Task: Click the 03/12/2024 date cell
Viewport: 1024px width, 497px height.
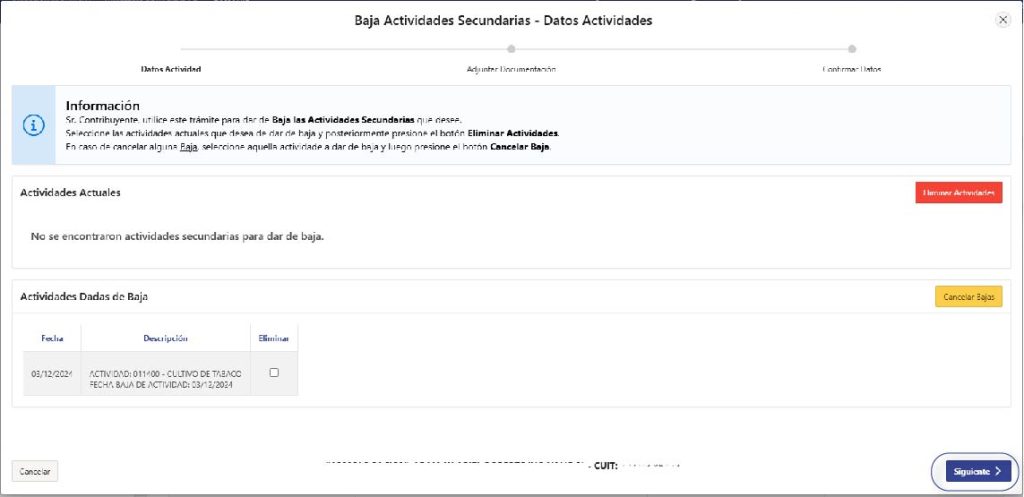Action: (x=52, y=373)
